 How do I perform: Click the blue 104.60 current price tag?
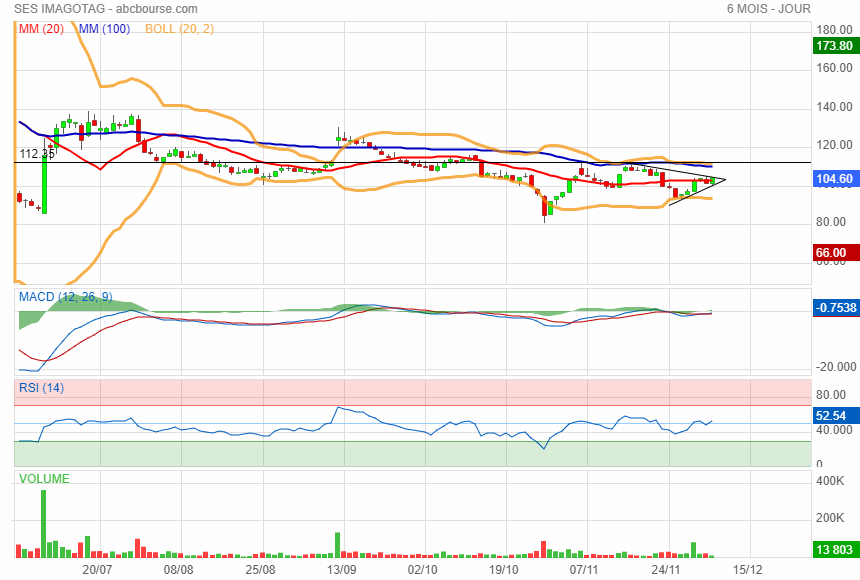[x=835, y=178]
